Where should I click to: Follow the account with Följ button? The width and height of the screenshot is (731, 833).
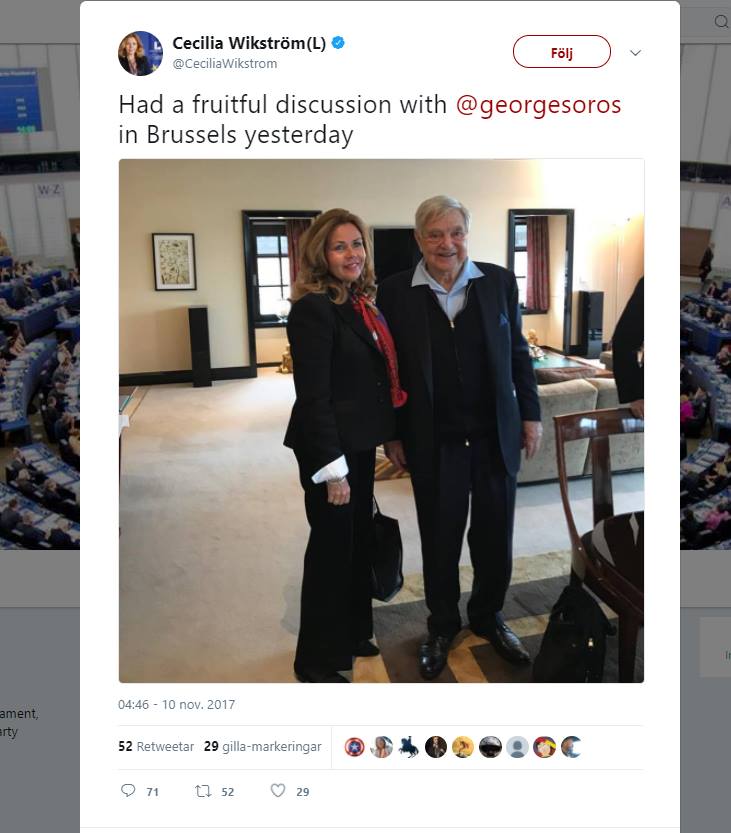(x=562, y=52)
